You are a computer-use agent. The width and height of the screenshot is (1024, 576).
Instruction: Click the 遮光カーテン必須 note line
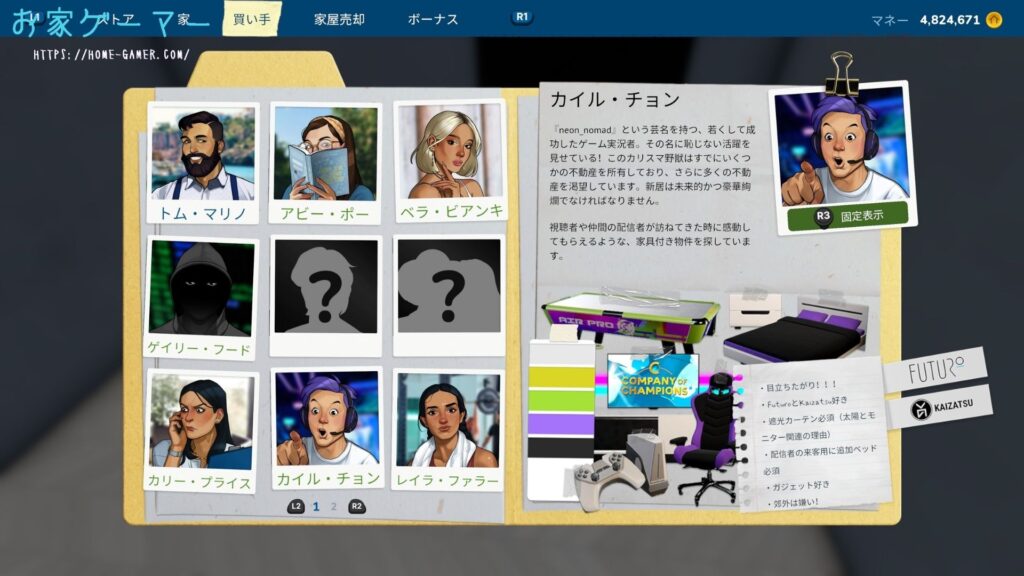(819, 425)
